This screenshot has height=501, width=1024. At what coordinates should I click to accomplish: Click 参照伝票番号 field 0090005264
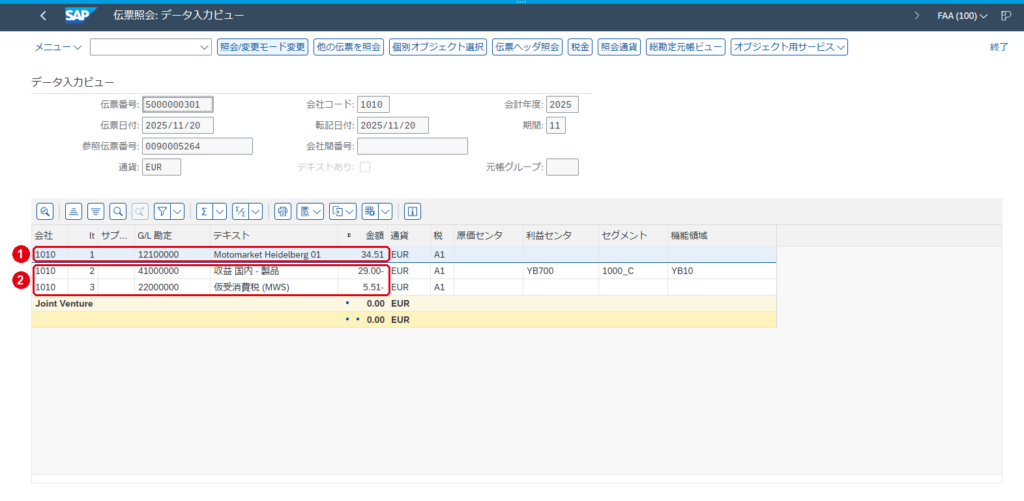(x=198, y=146)
